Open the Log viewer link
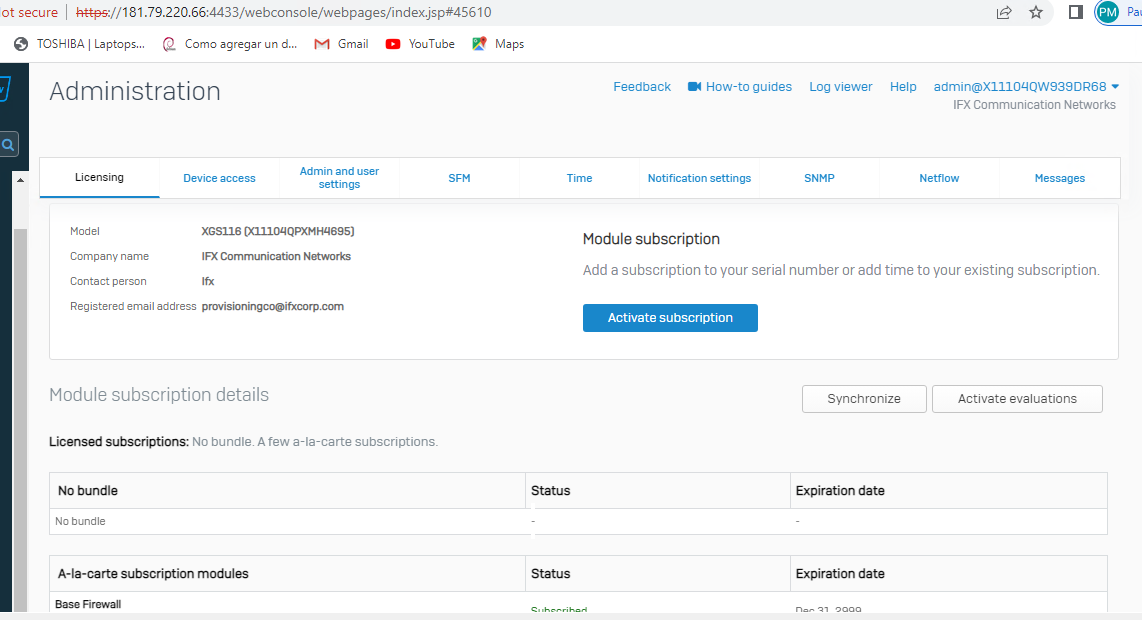 (x=840, y=87)
